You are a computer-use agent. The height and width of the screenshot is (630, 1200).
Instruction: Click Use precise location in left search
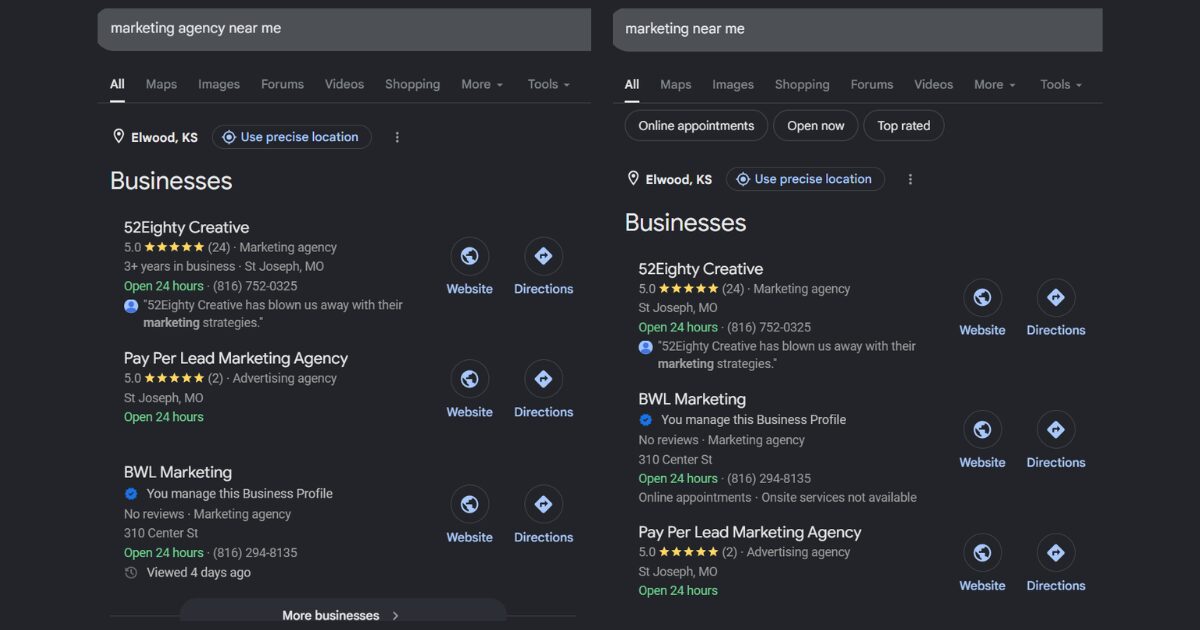291,137
